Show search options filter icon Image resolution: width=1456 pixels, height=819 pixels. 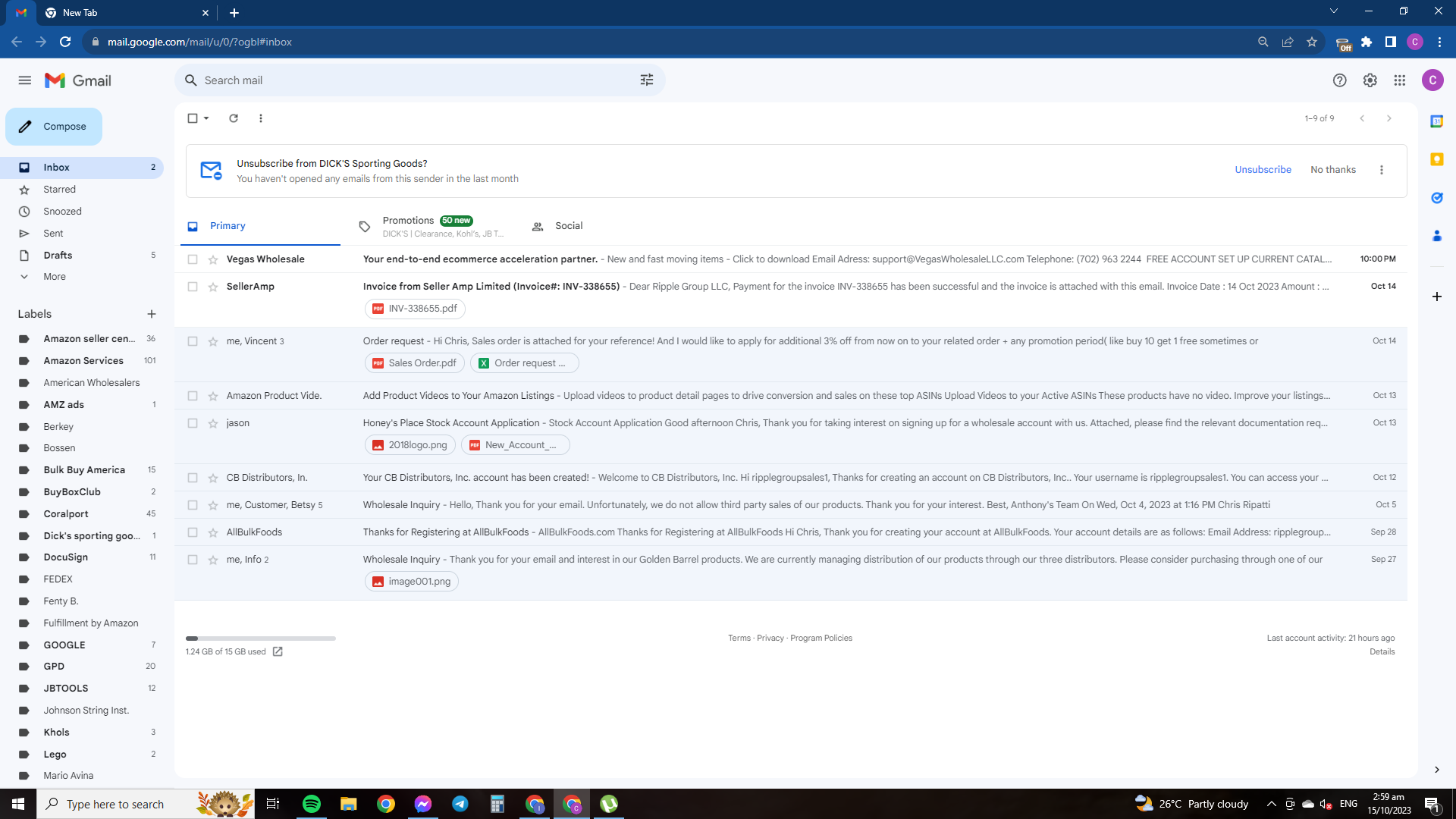[647, 80]
